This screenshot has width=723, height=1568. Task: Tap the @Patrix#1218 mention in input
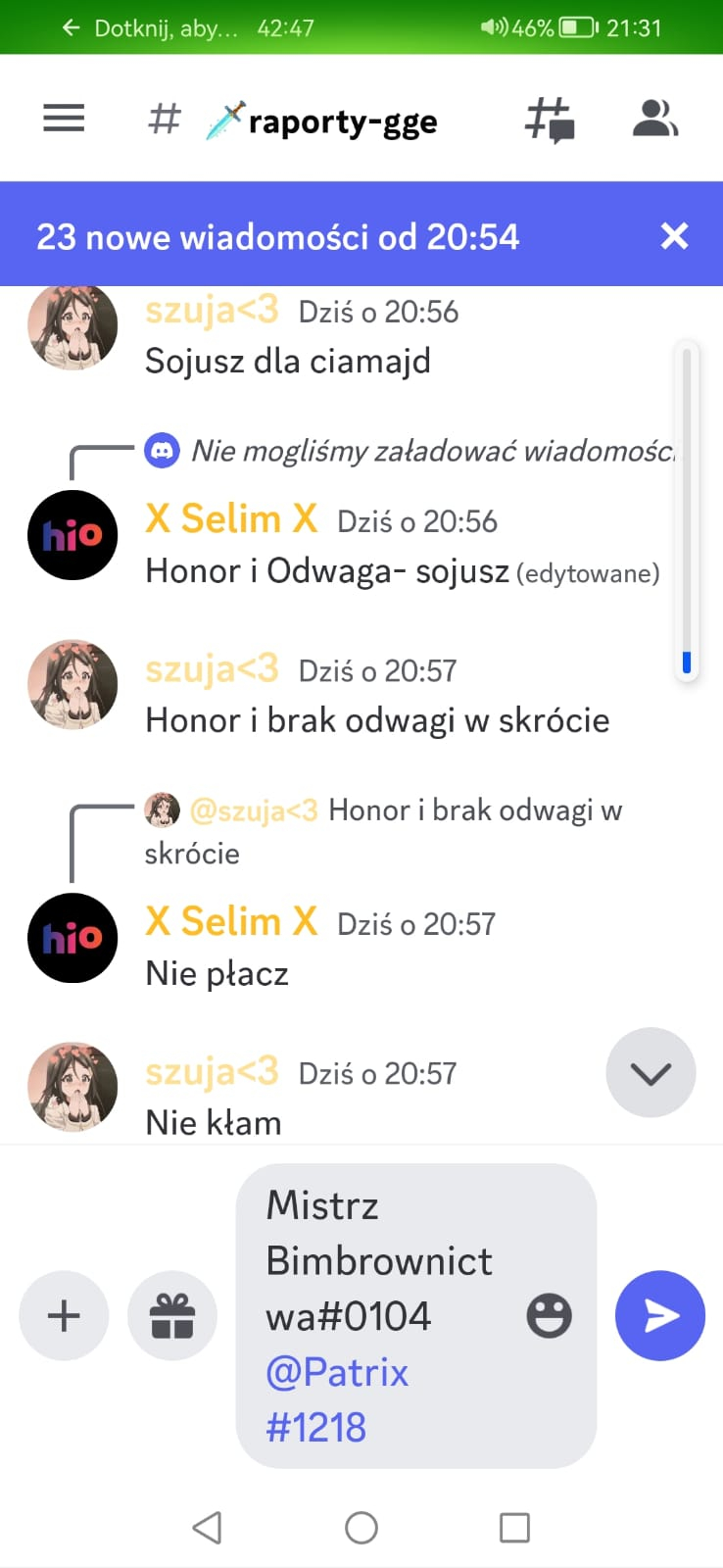pos(337,1399)
